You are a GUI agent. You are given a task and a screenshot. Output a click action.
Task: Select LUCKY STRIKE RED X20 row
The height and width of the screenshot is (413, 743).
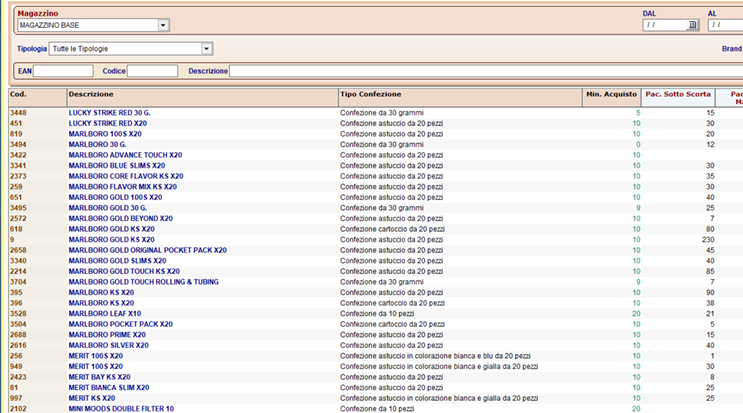click(376, 123)
